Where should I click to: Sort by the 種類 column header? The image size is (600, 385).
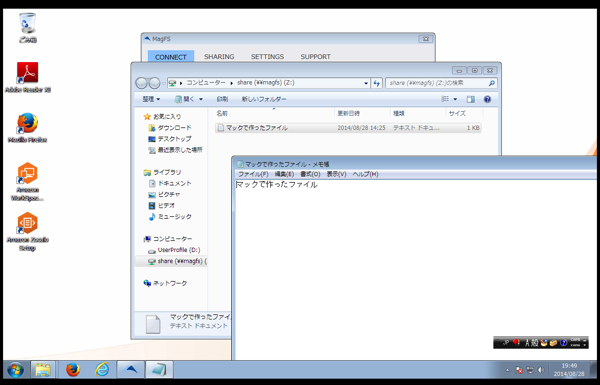pyautogui.click(x=418, y=113)
